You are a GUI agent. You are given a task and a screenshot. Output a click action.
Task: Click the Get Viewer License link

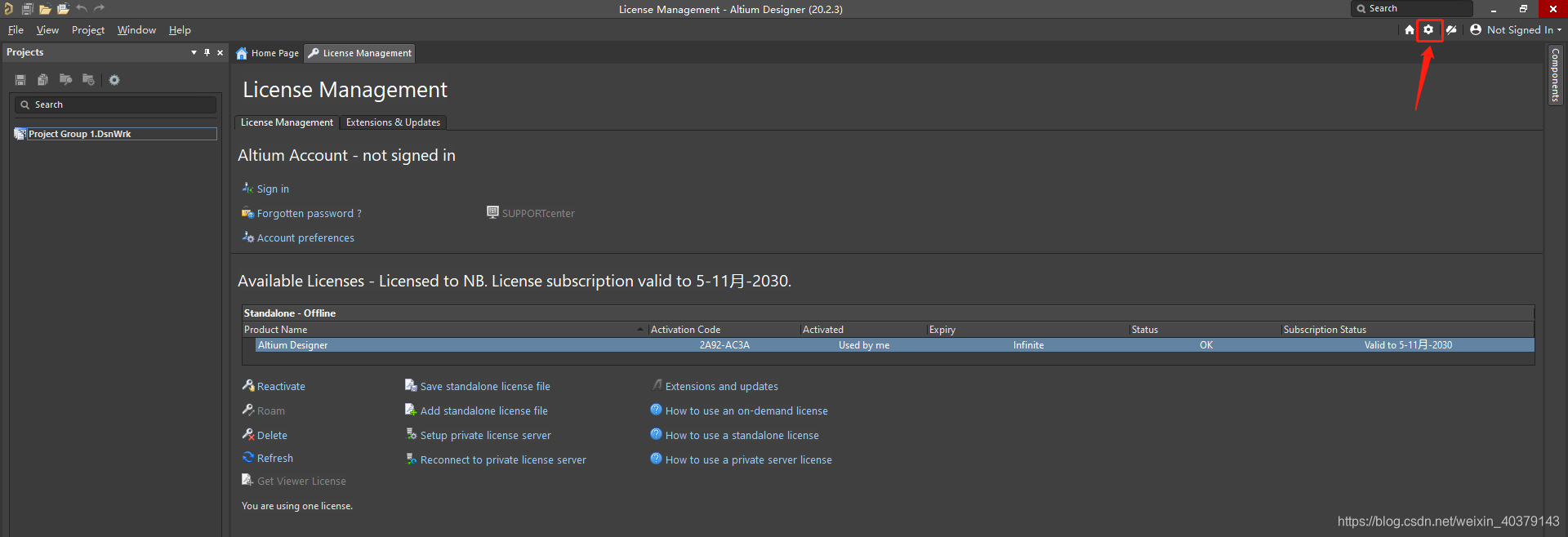click(301, 481)
